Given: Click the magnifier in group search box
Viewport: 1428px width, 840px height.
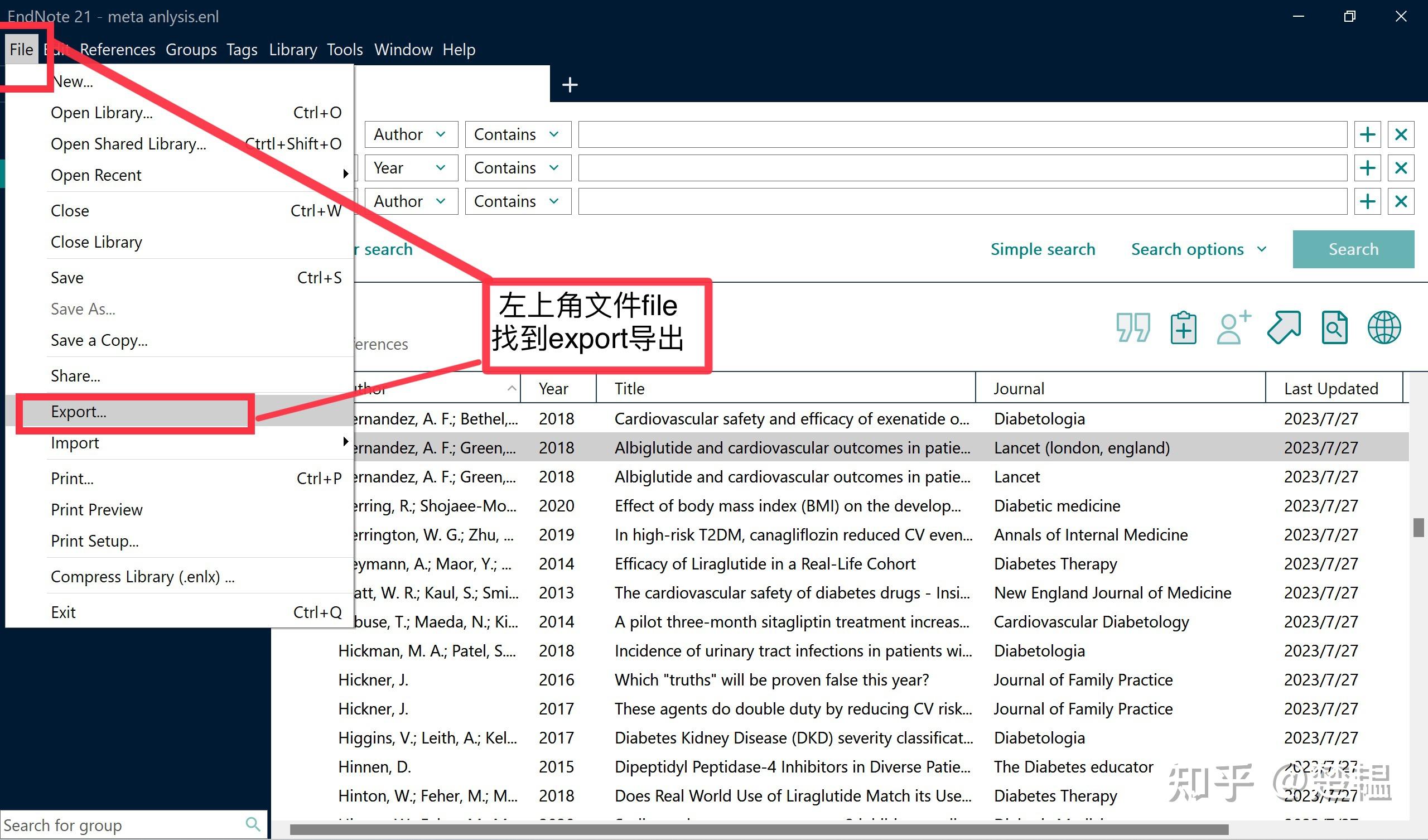Looking at the screenshot, I should coord(253,825).
